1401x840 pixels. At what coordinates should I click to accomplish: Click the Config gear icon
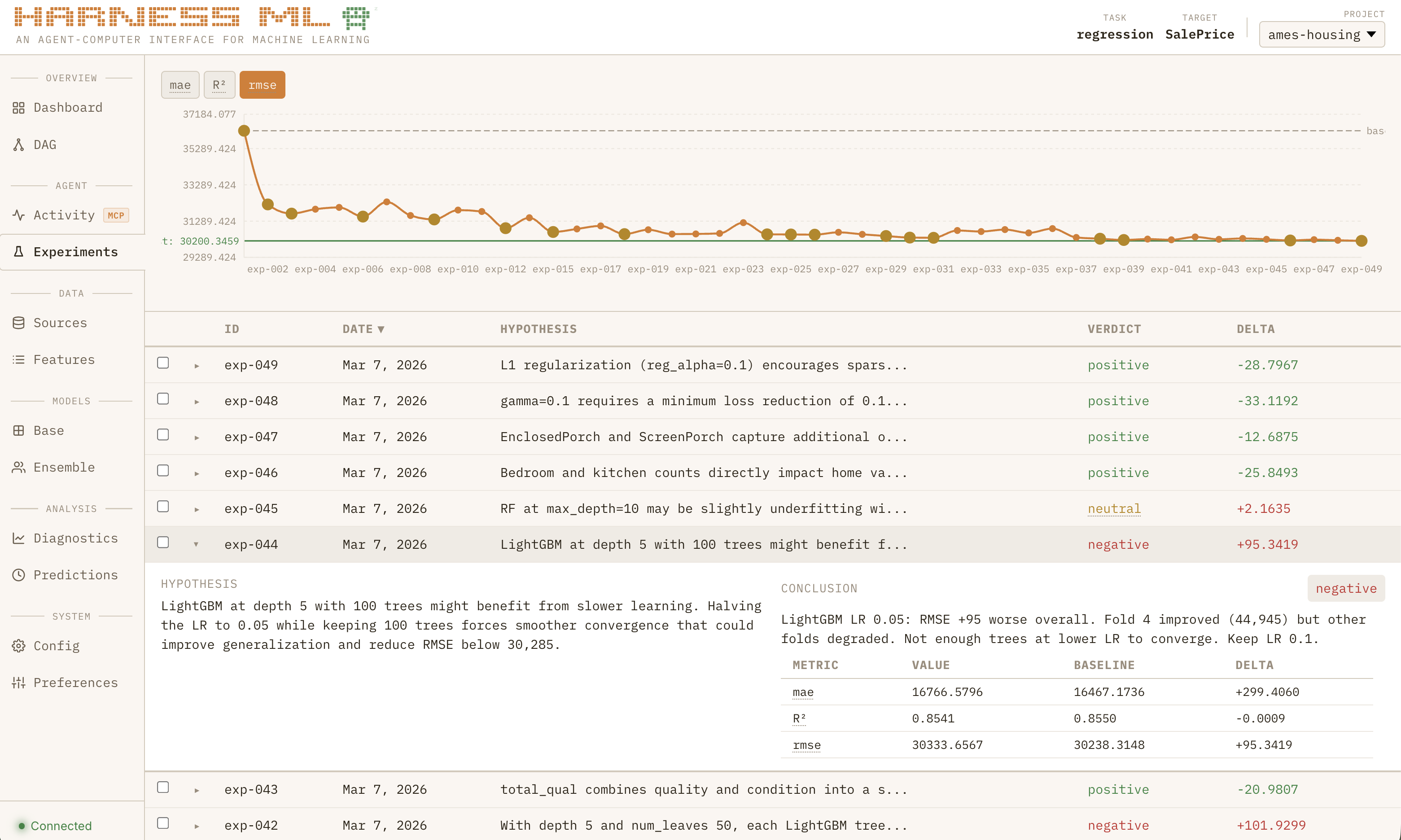coord(19,646)
